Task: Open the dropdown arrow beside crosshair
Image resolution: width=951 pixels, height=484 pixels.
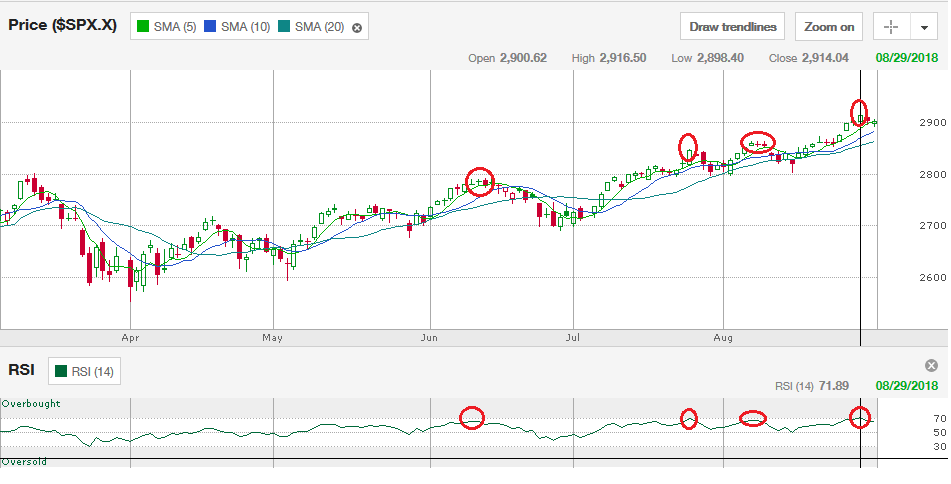Action: [x=924, y=27]
